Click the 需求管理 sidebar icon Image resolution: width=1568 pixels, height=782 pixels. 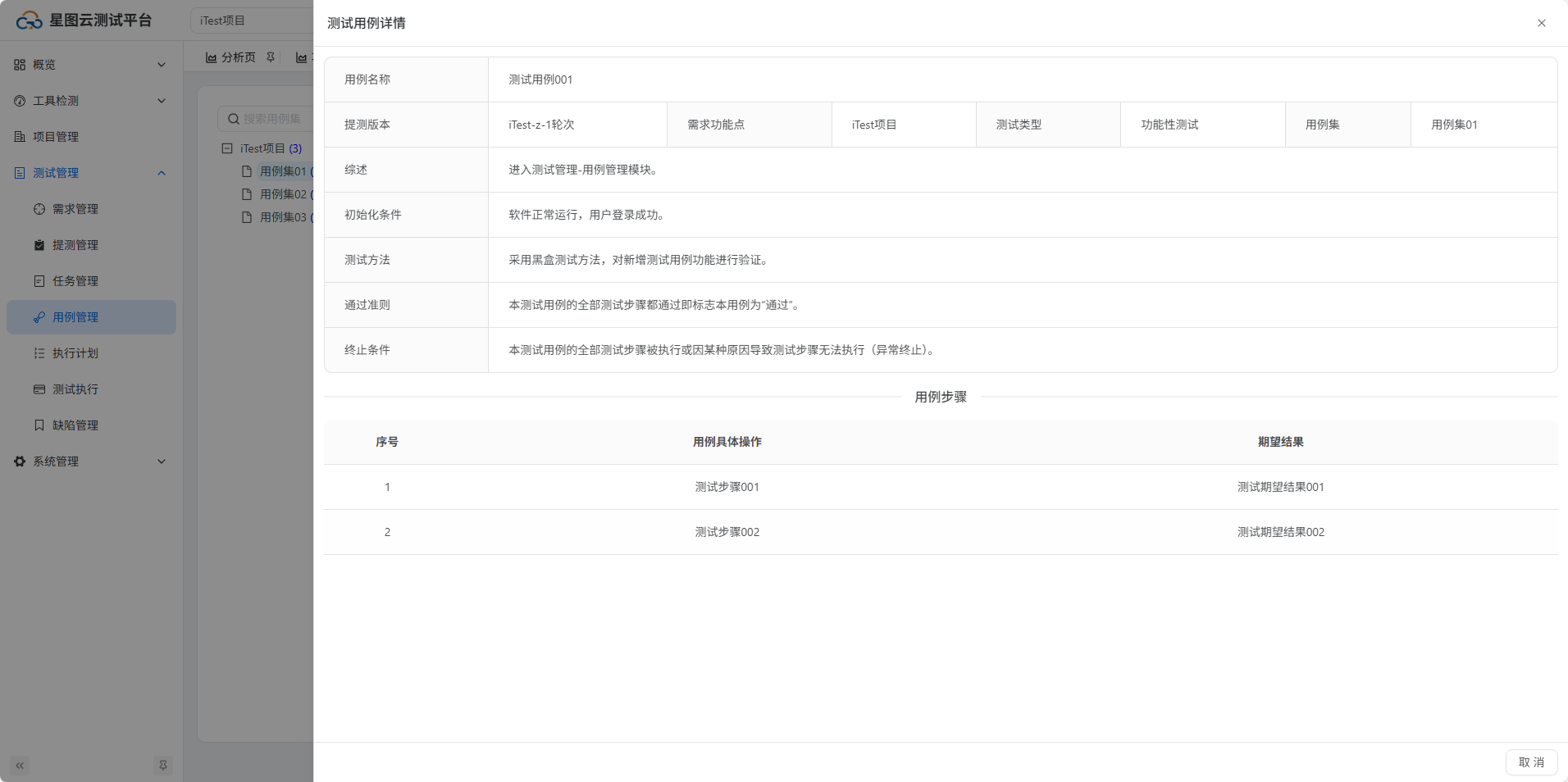click(39, 209)
